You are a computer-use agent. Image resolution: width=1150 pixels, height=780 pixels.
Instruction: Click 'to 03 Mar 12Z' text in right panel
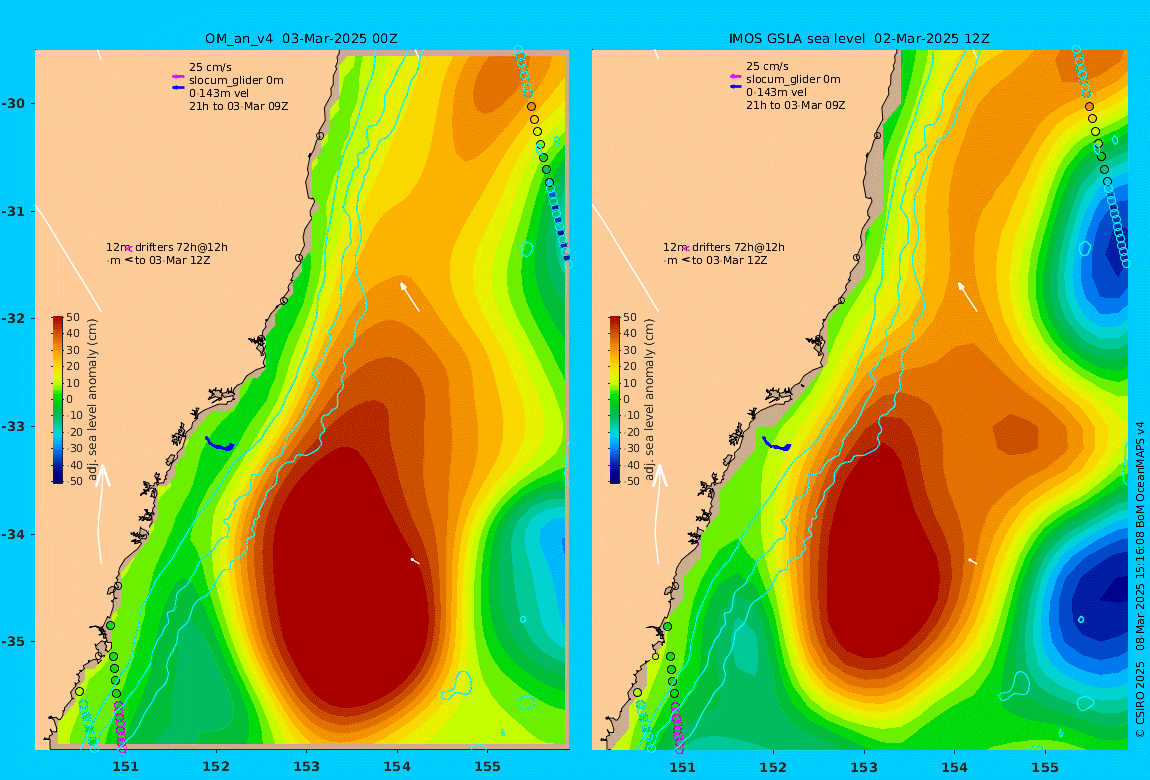coord(730,260)
